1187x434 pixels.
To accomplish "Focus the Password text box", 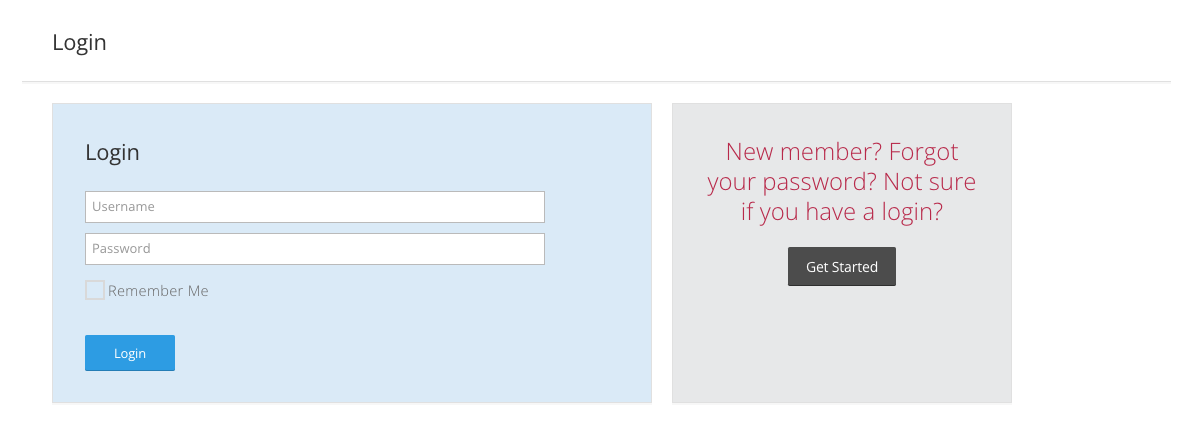I will tap(314, 249).
